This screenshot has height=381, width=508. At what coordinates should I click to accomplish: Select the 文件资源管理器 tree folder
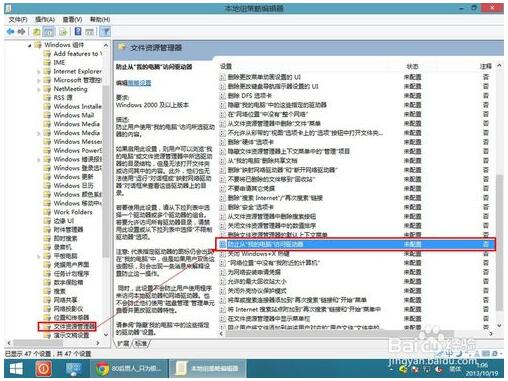[x=70, y=326]
